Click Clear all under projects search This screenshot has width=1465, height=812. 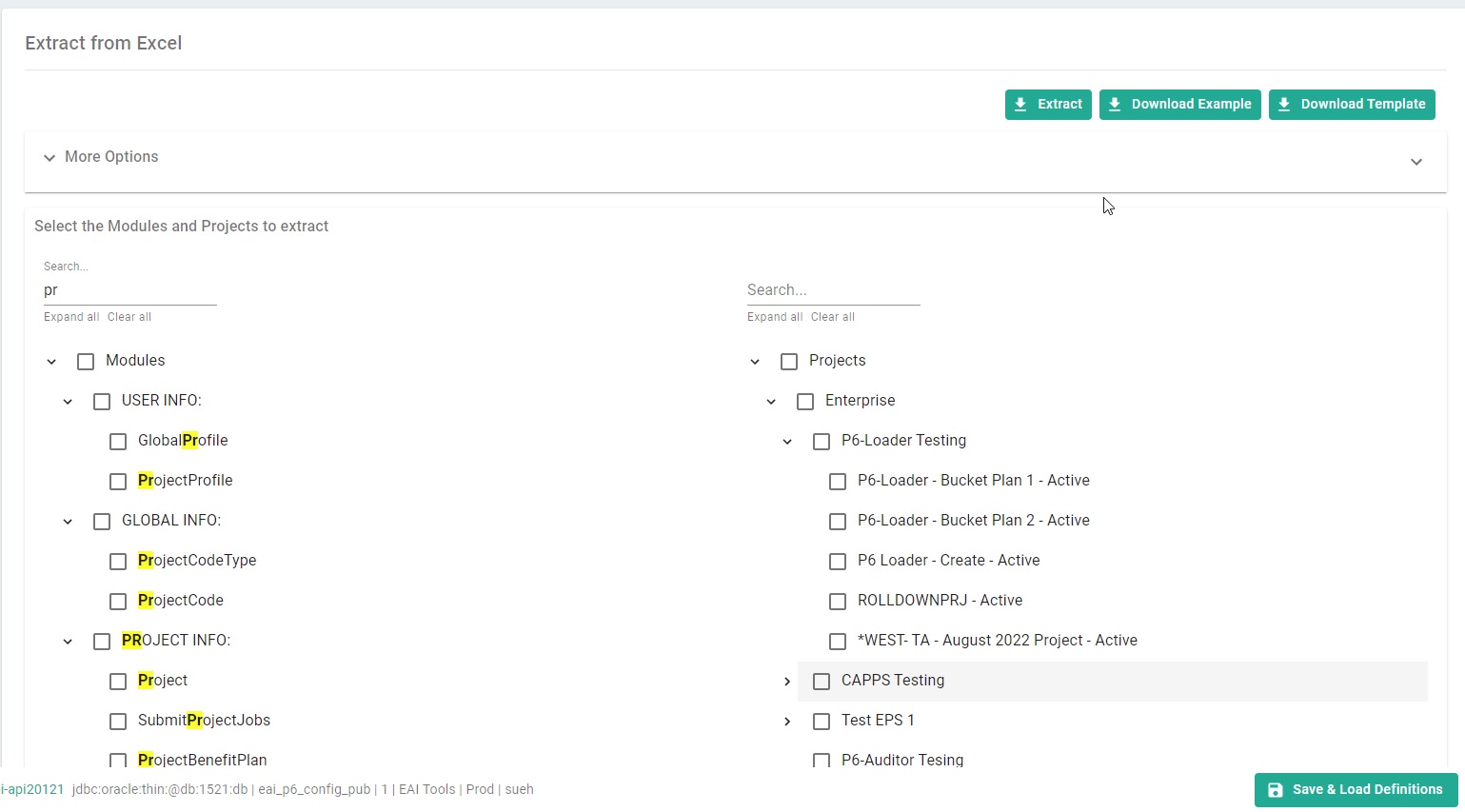[x=832, y=317]
